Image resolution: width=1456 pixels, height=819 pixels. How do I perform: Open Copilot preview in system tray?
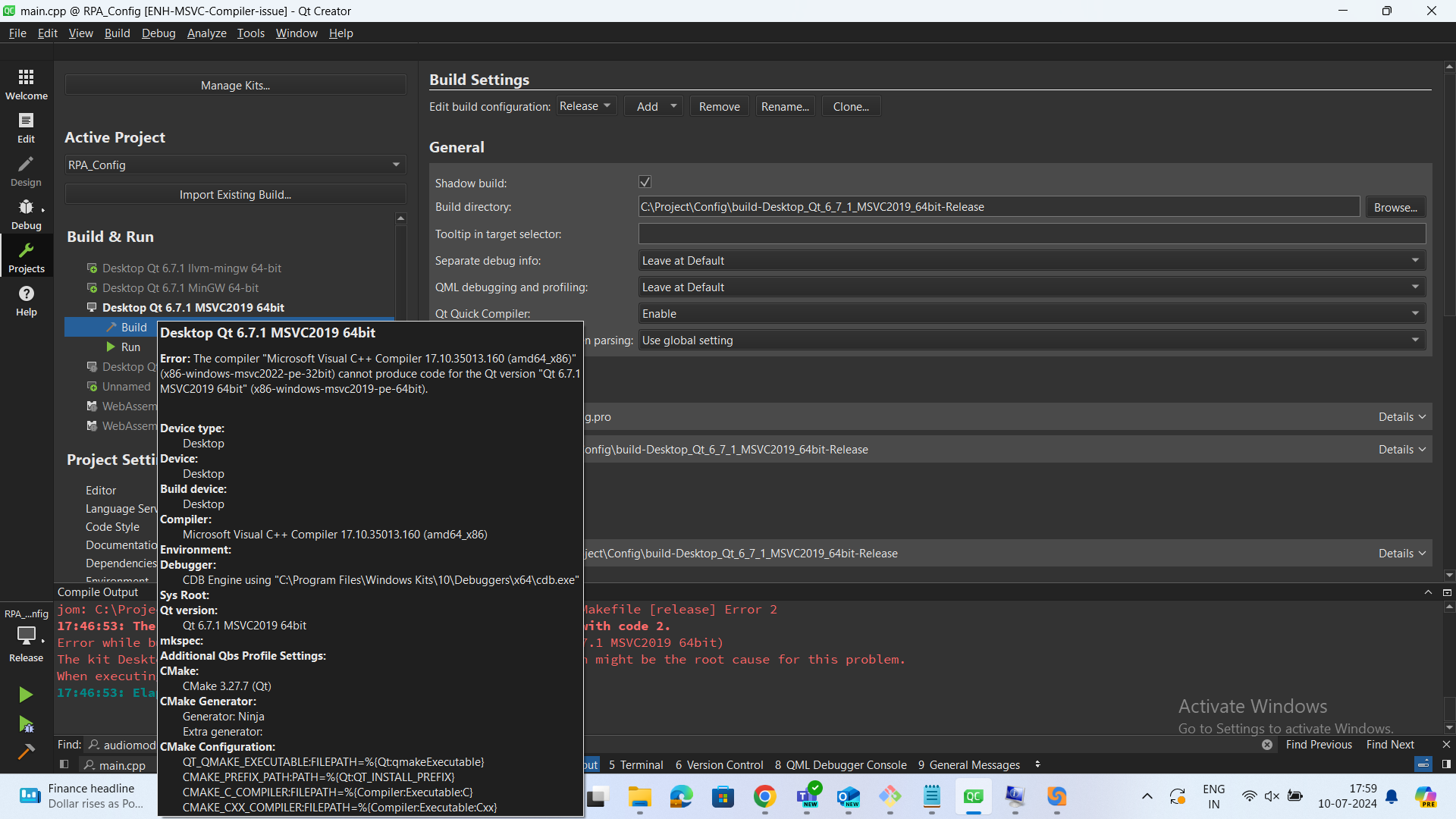[x=1426, y=796]
